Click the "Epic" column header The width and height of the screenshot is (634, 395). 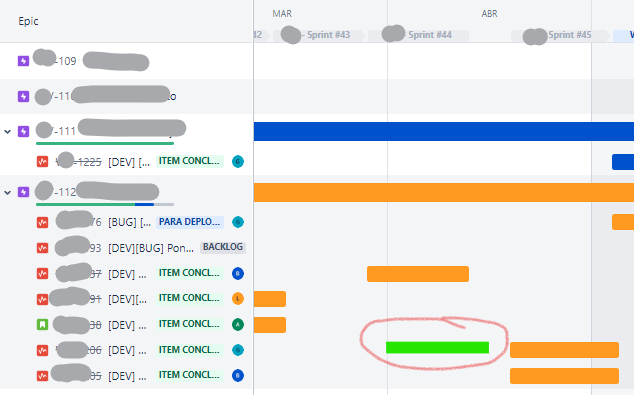[28, 21]
